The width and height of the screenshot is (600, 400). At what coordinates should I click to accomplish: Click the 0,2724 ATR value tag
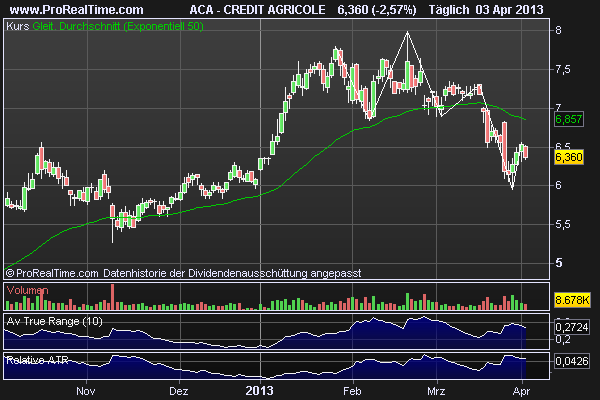click(x=572, y=327)
